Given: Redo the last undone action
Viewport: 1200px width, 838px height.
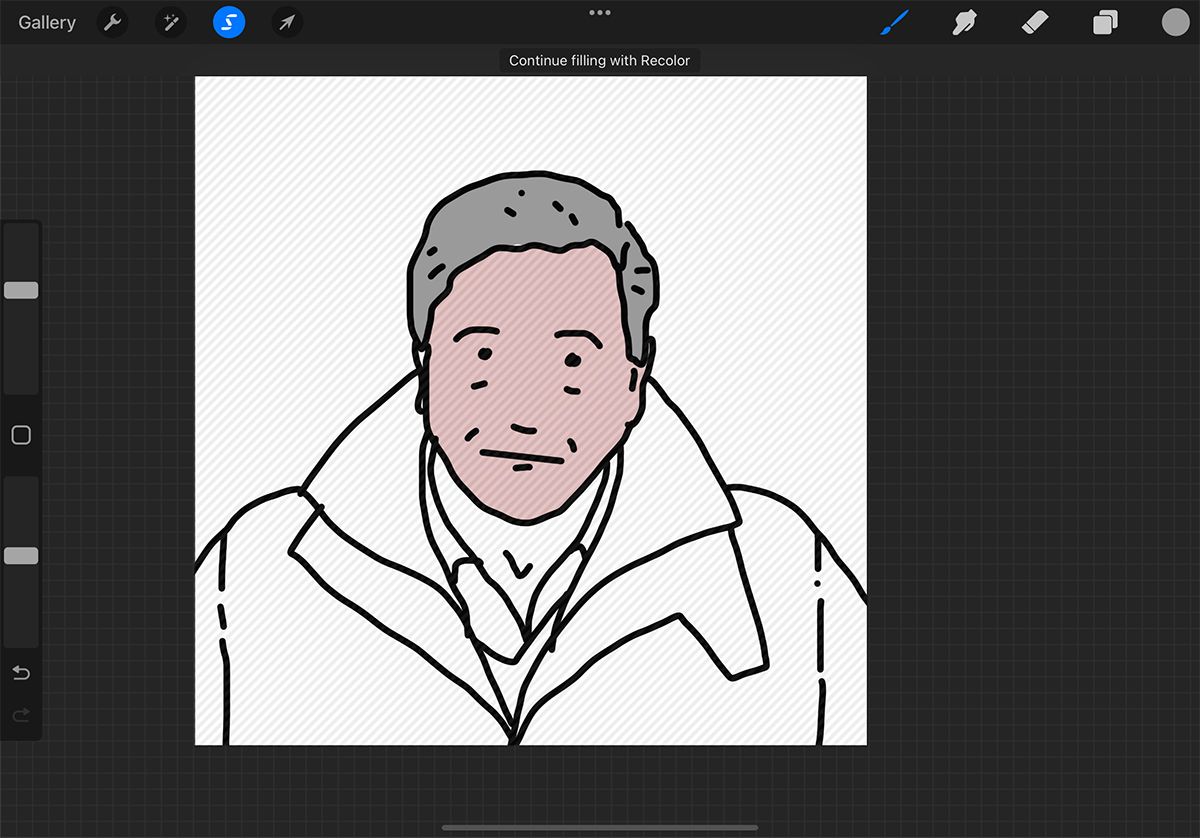Looking at the screenshot, I should click(21, 715).
